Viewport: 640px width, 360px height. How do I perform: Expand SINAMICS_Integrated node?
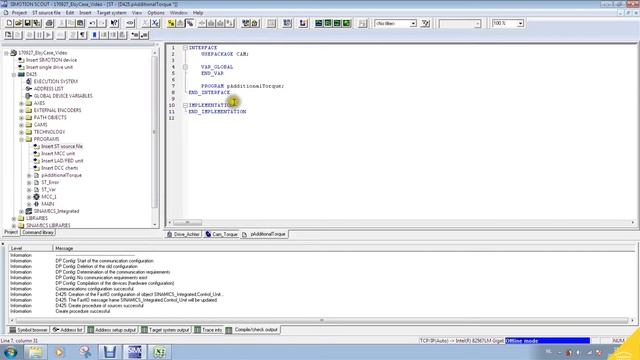[22, 211]
